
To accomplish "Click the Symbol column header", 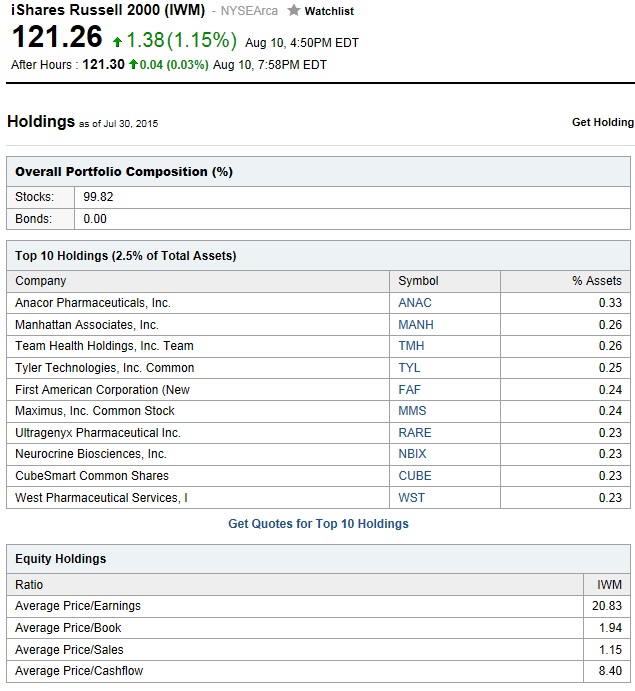I will (418, 281).
